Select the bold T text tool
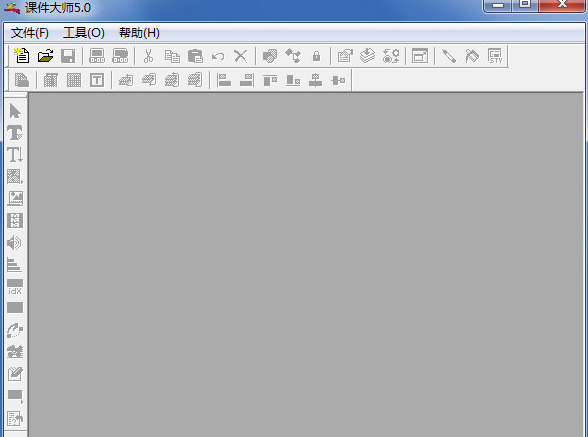 15,133
